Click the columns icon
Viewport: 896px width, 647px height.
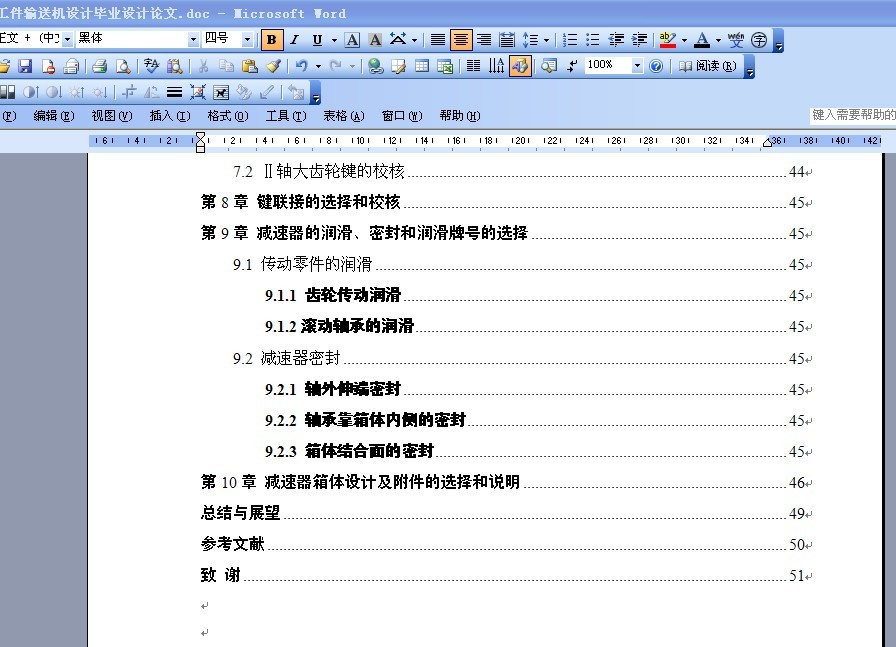(x=473, y=66)
